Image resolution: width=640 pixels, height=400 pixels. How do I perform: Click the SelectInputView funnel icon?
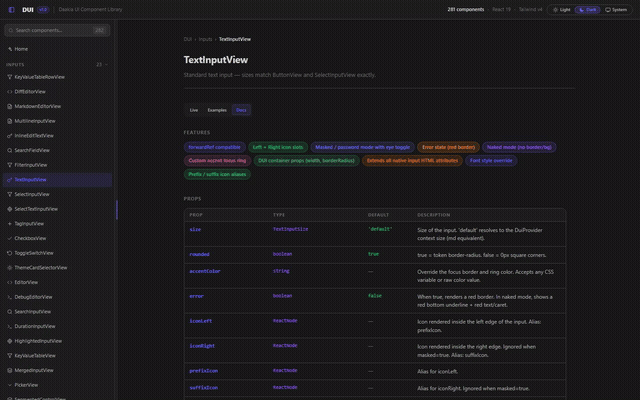(x=10, y=194)
